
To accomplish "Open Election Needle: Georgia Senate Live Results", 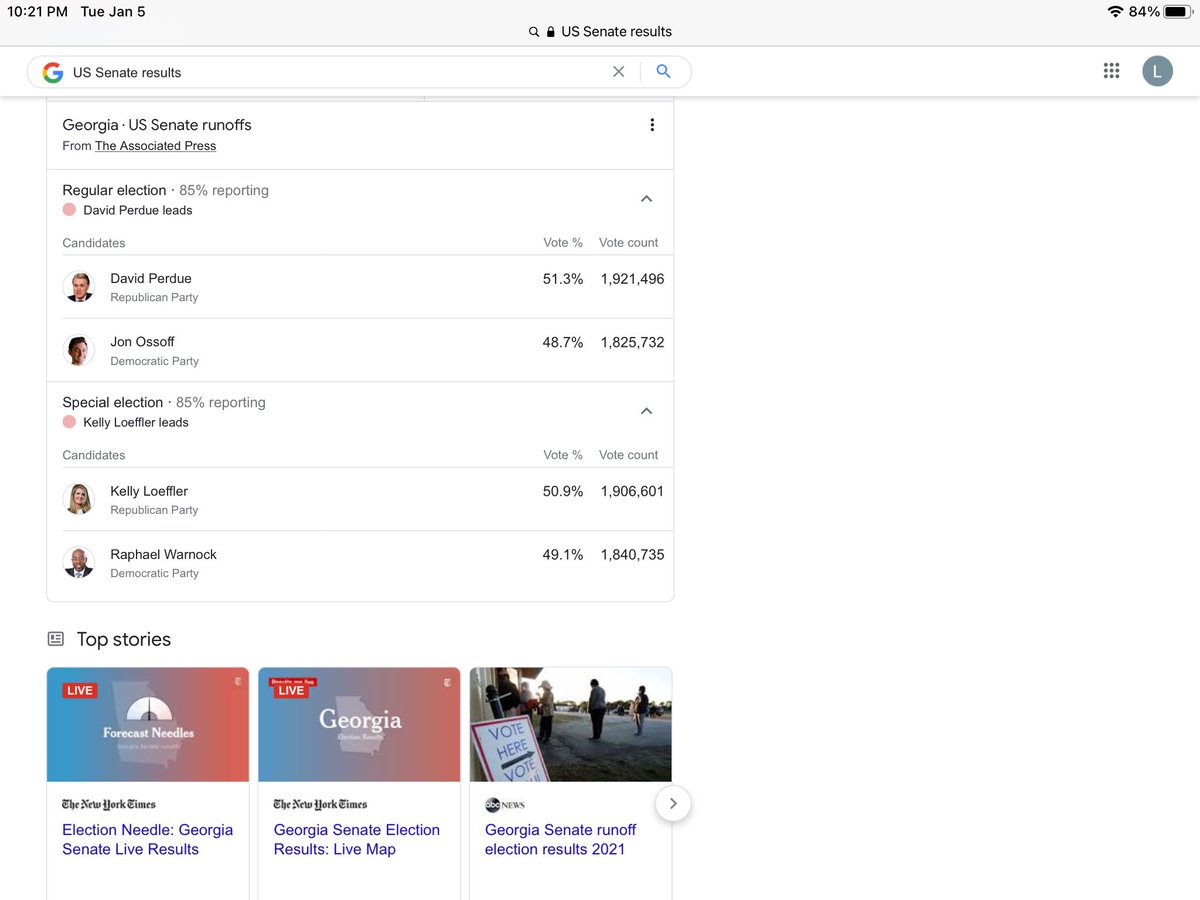I will point(147,839).
